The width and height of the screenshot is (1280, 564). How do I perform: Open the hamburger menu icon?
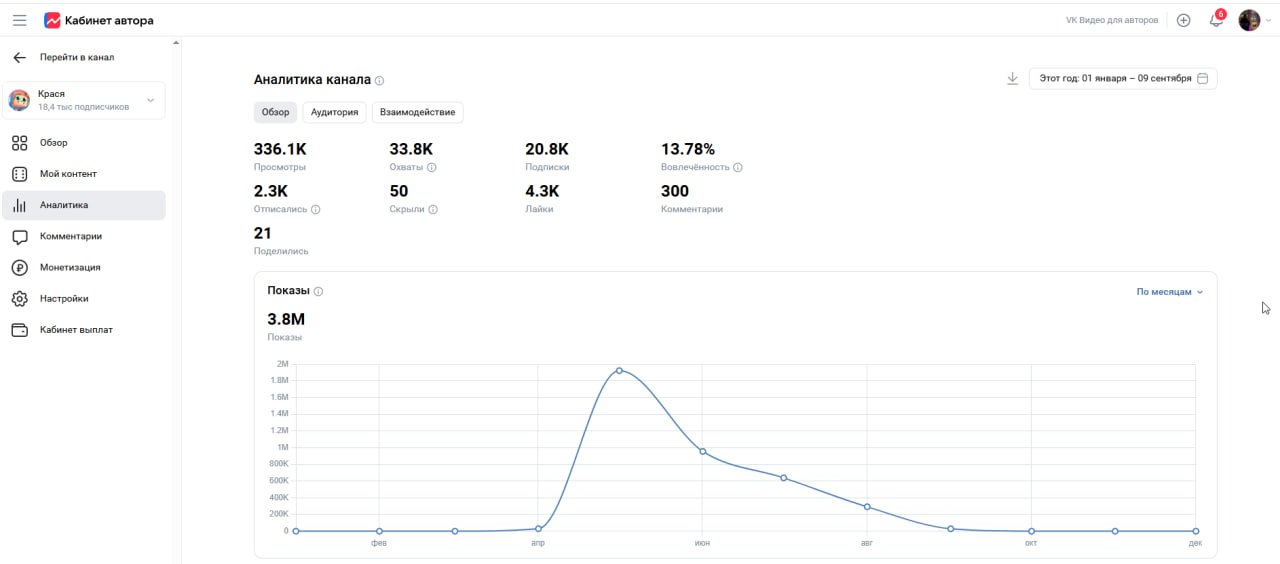point(20,20)
